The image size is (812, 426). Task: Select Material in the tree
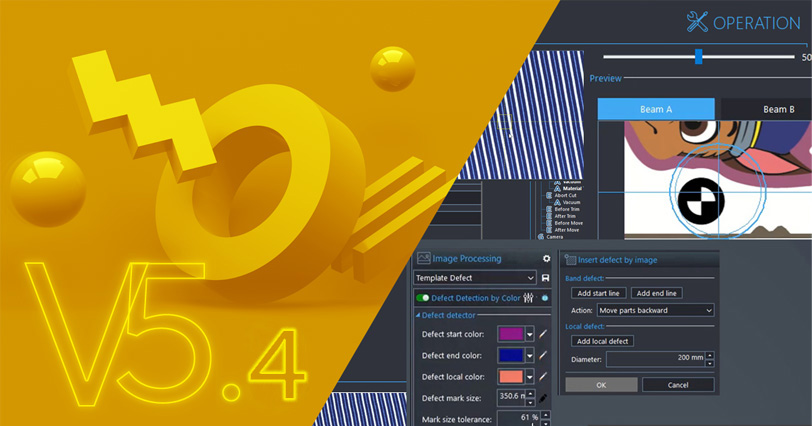[x=572, y=188]
